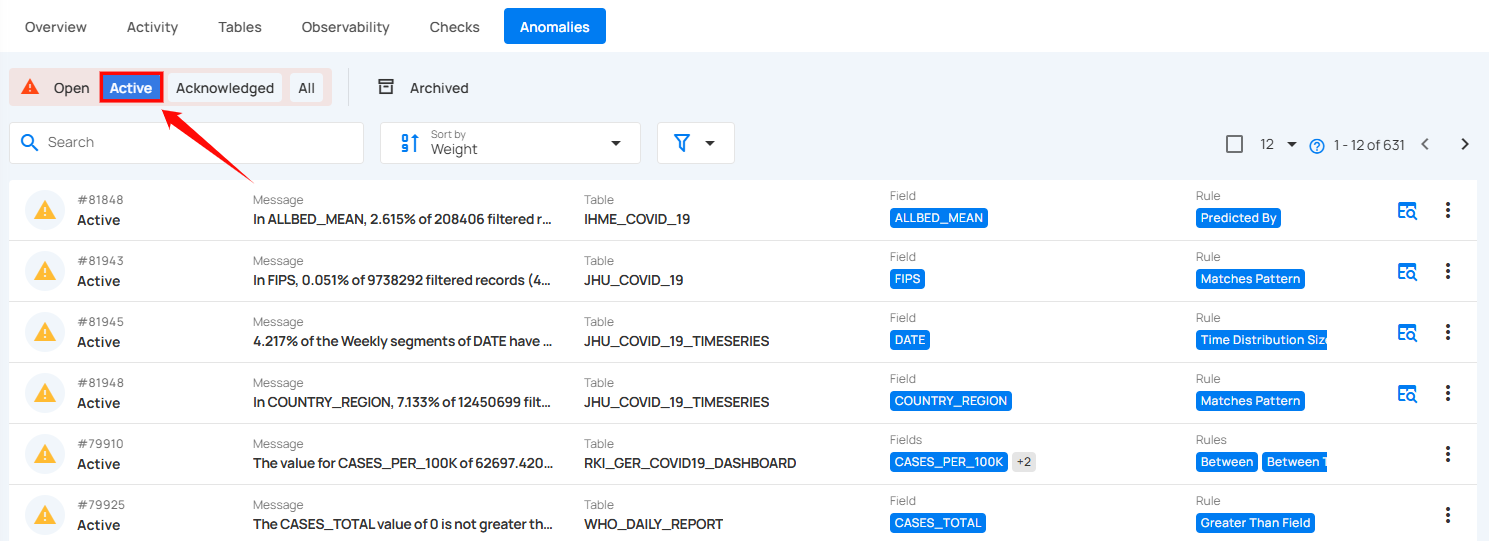The height and width of the screenshot is (541, 1489).
Task: Click the pagination help question-mark icon
Action: coord(1317,146)
